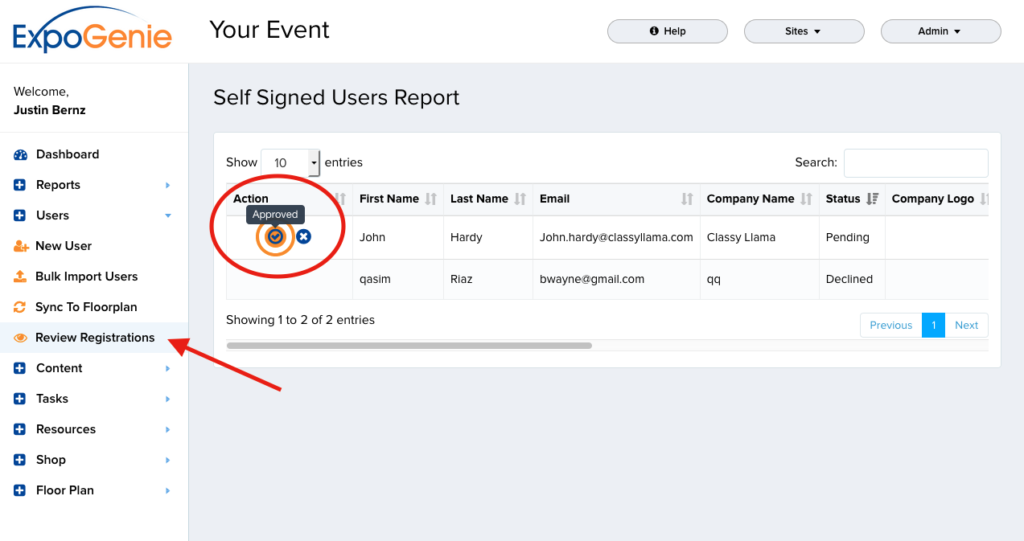Click the plus icon beside Tasks
The height and width of the screenshot is (541, 1024).
click(x=20, y=399)
